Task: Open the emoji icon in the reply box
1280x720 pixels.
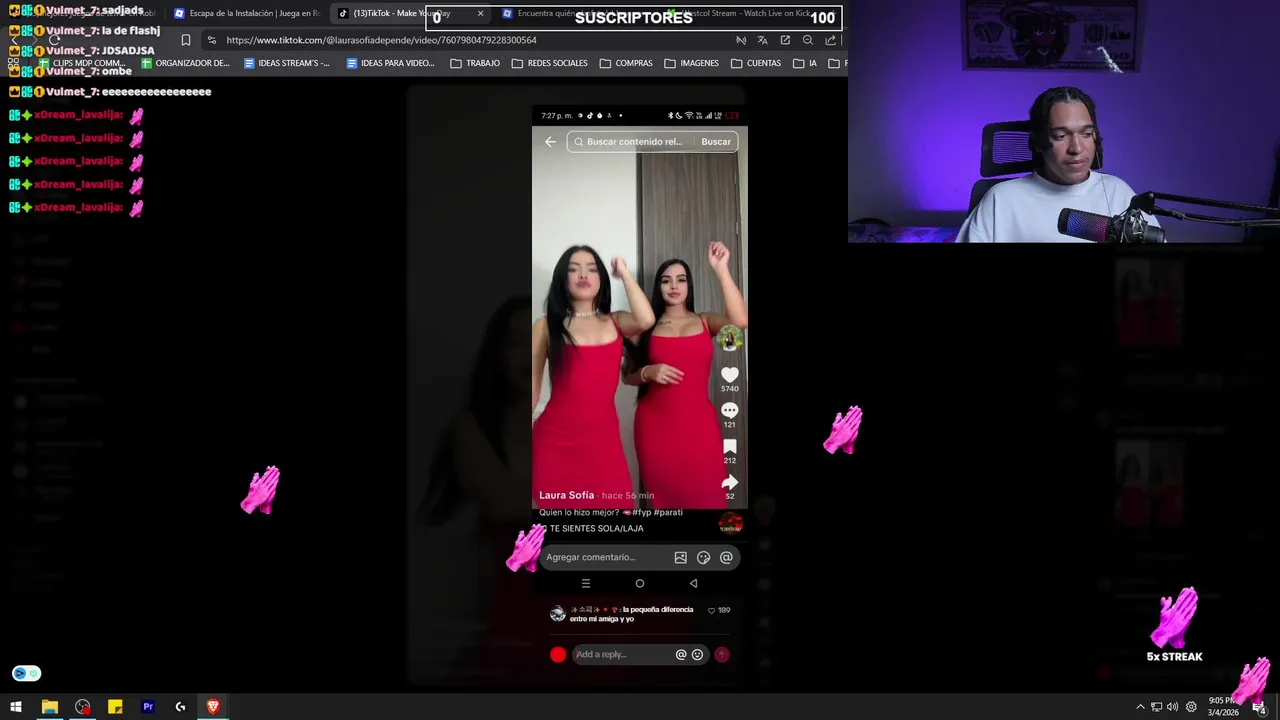Action: [x=698, y=654]
